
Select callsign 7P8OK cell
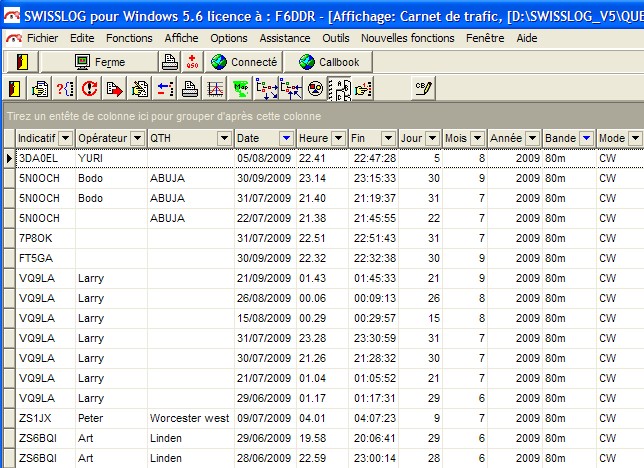[45, 238]
